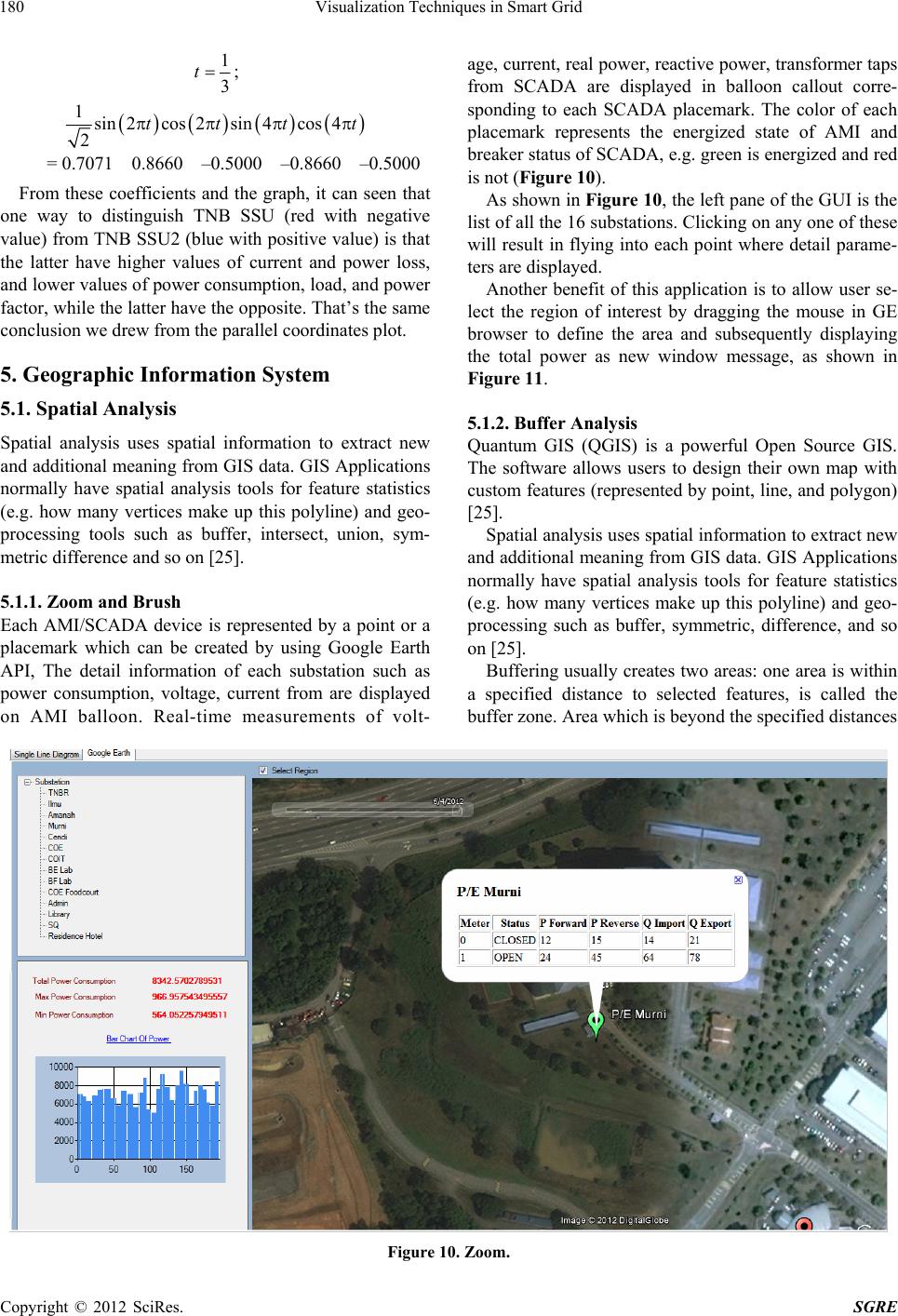Click the Image © 2012 DigitalGlobe attribution
The image size is (898, 1316).
coord(615,1220)
